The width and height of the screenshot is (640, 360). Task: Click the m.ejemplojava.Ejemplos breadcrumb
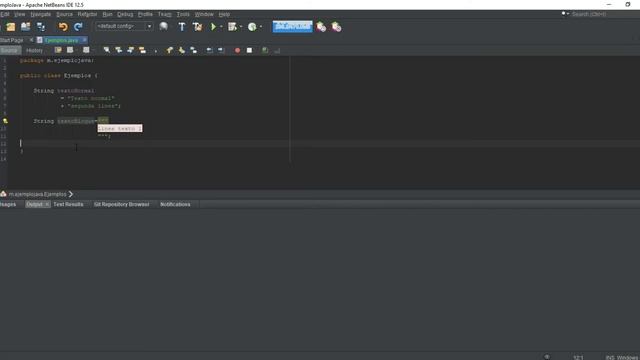coord(38,194)
